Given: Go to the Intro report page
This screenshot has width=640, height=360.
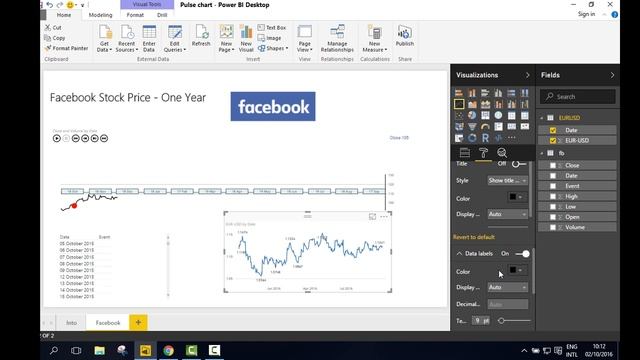Looking at the screenshot, I should tap(71, 322).
